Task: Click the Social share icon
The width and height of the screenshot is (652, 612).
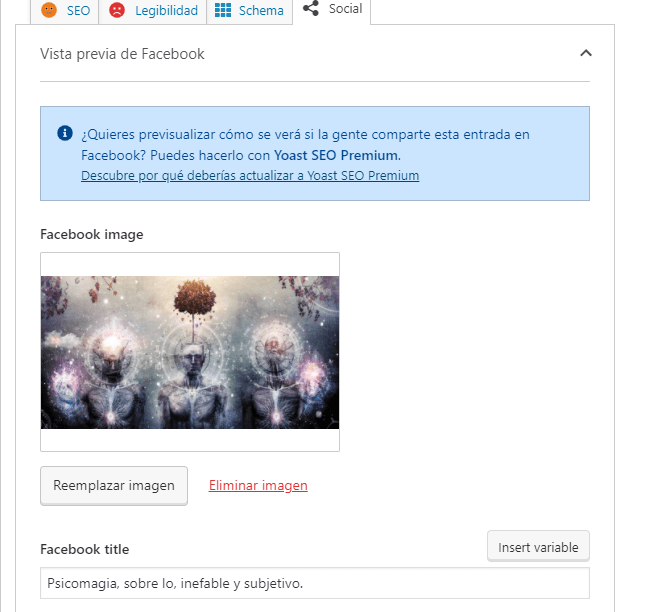Action: tap(311, 8)
